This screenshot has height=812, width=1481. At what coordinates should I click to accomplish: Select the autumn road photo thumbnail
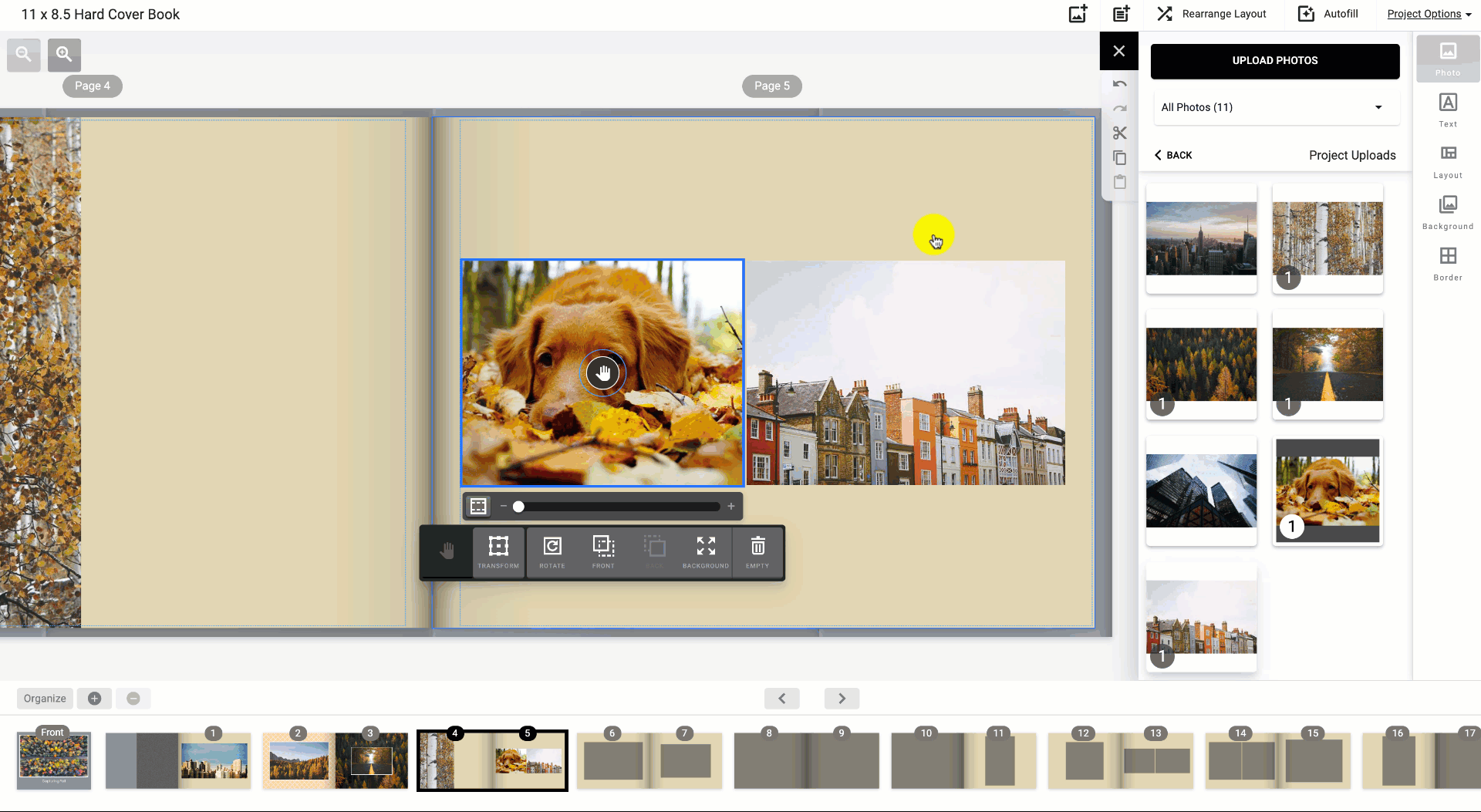[1328, 365]
